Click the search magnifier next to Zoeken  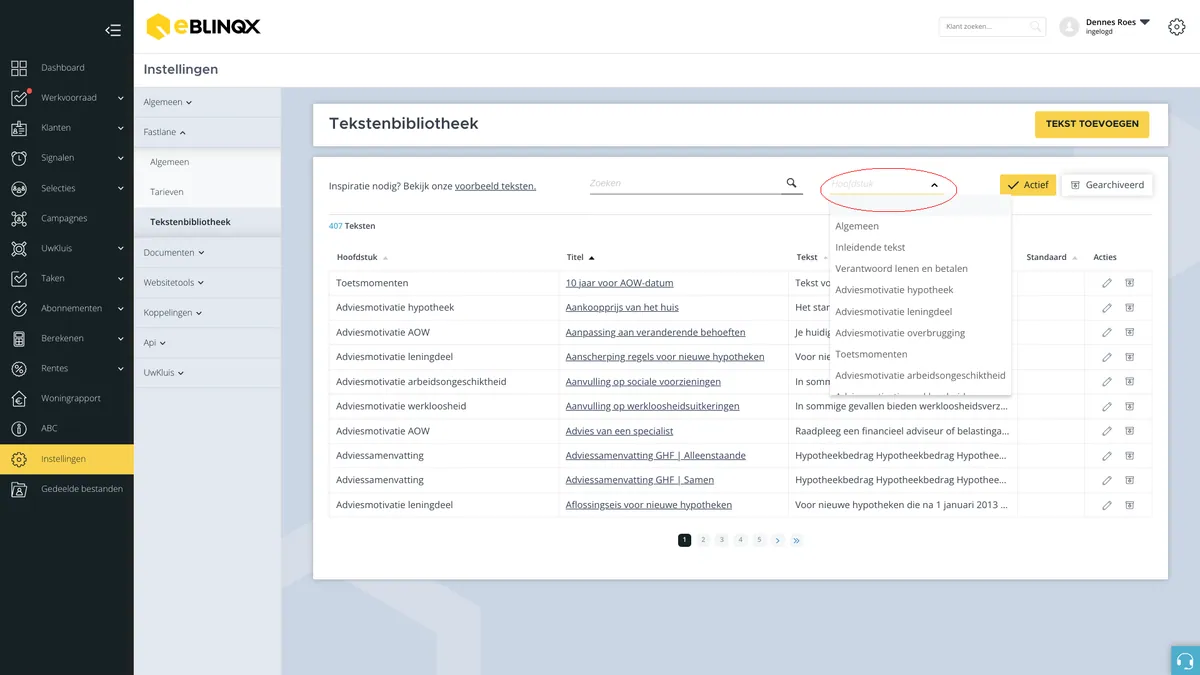(x=791, y=183)
